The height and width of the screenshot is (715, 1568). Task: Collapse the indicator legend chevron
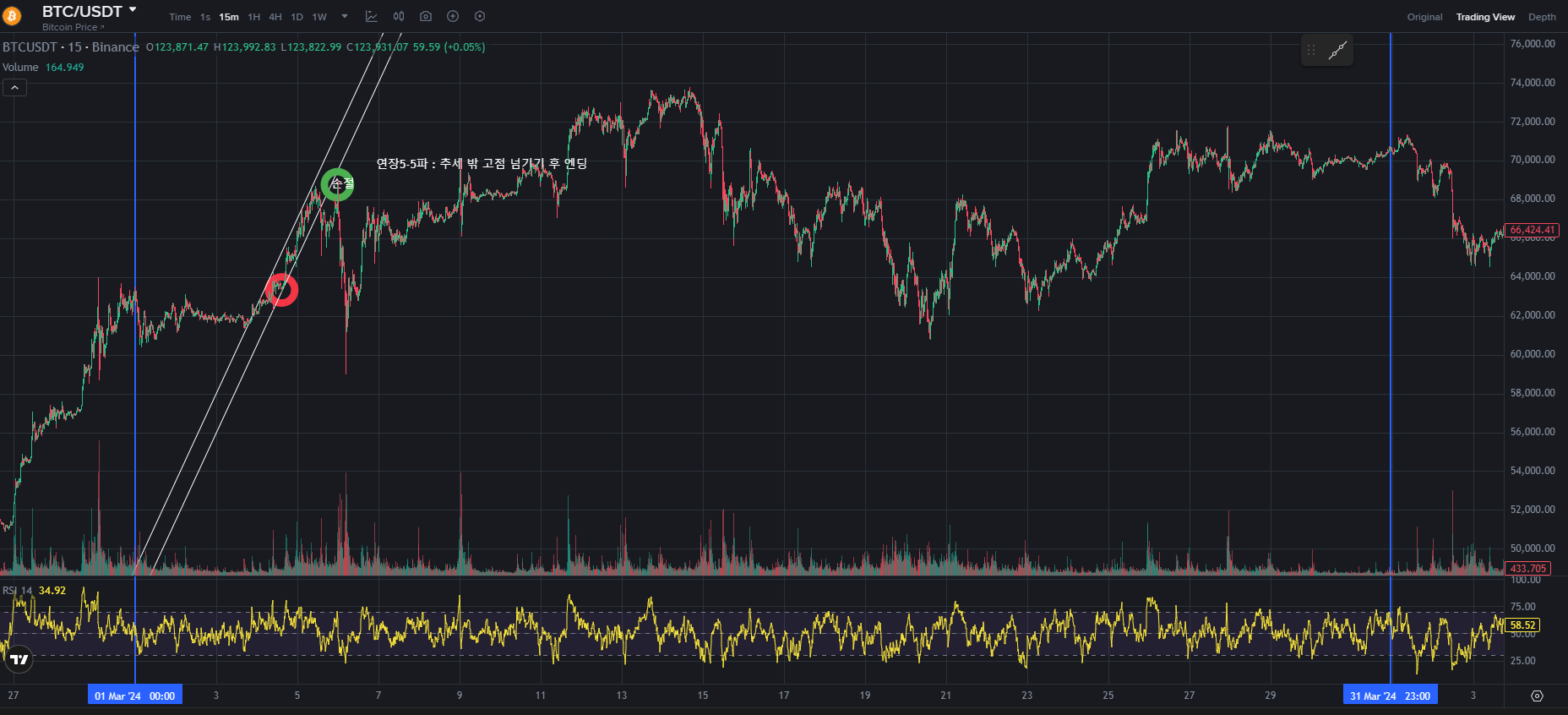click(14, 87)
